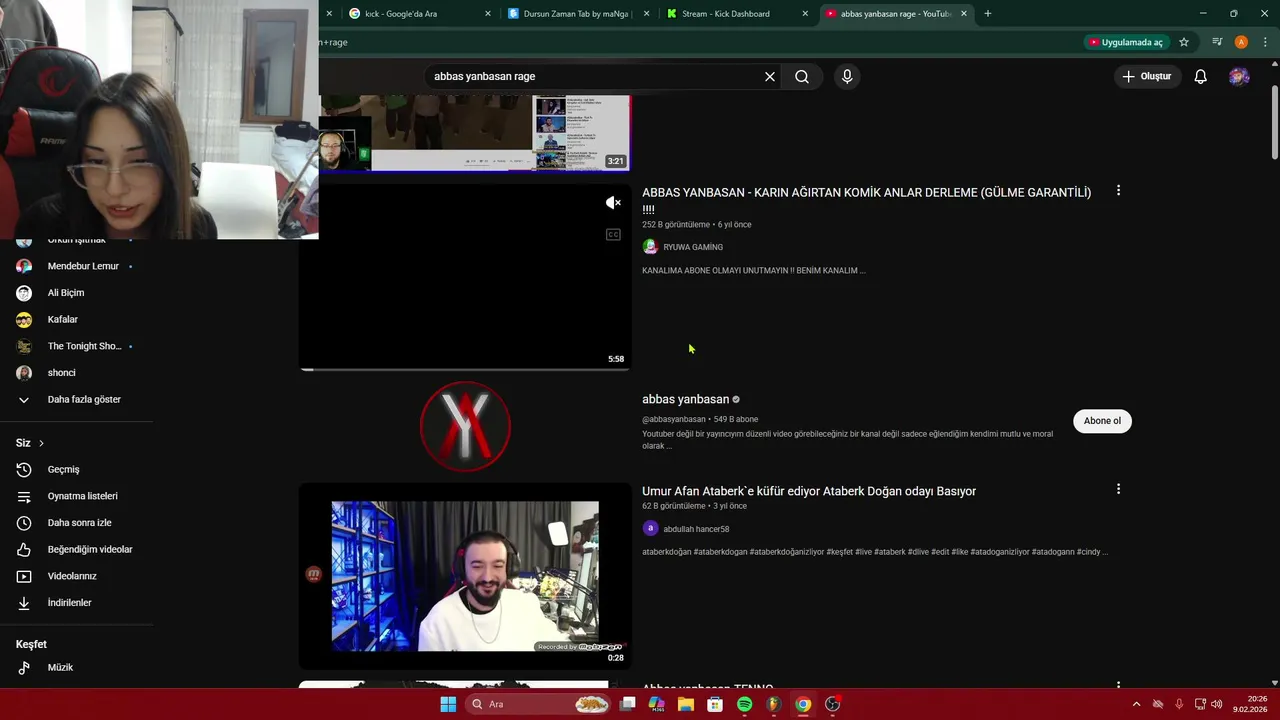Switch to Stream - Kick Dashboard tab
Image resolution: width=1280 pixels, height=720 pixels.
pyautogui.click(x=735, y=14)
